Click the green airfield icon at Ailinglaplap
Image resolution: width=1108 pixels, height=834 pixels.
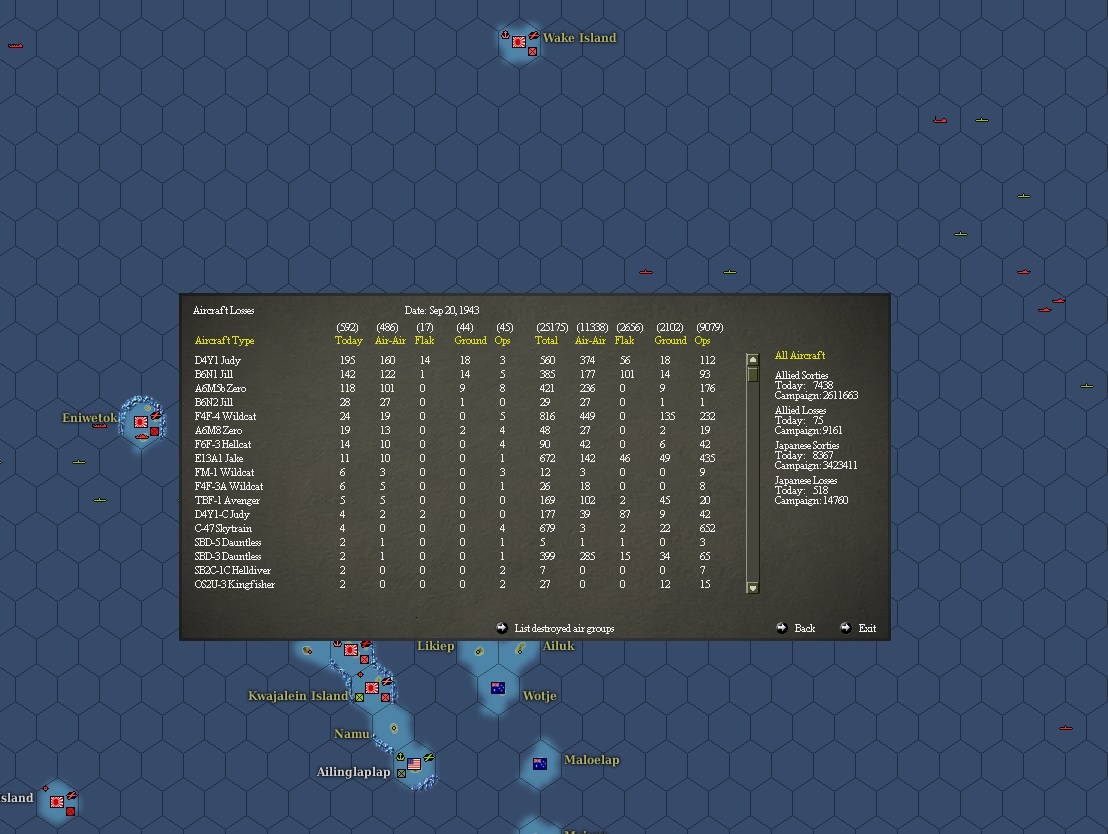pos(428,758)
